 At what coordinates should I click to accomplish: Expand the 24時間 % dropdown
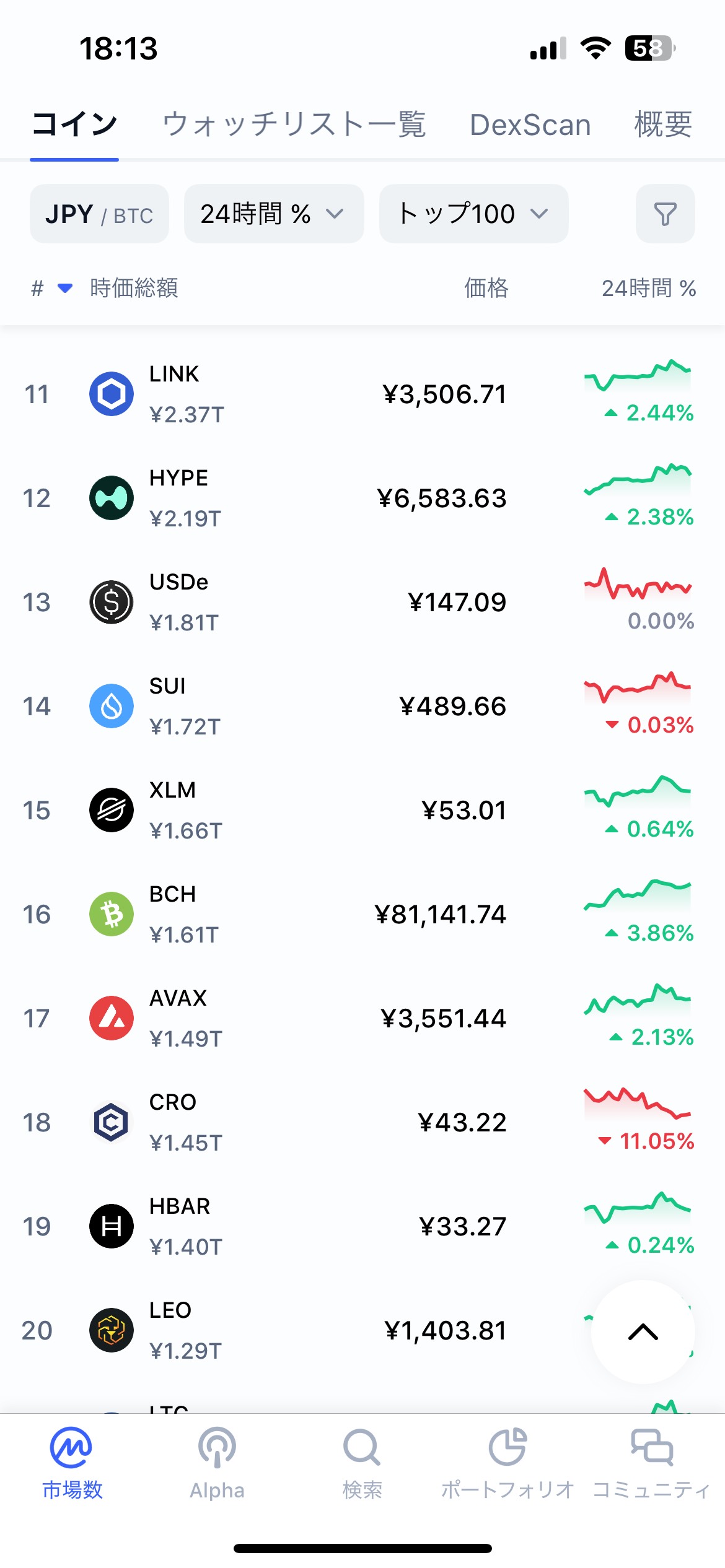[273, 214]
